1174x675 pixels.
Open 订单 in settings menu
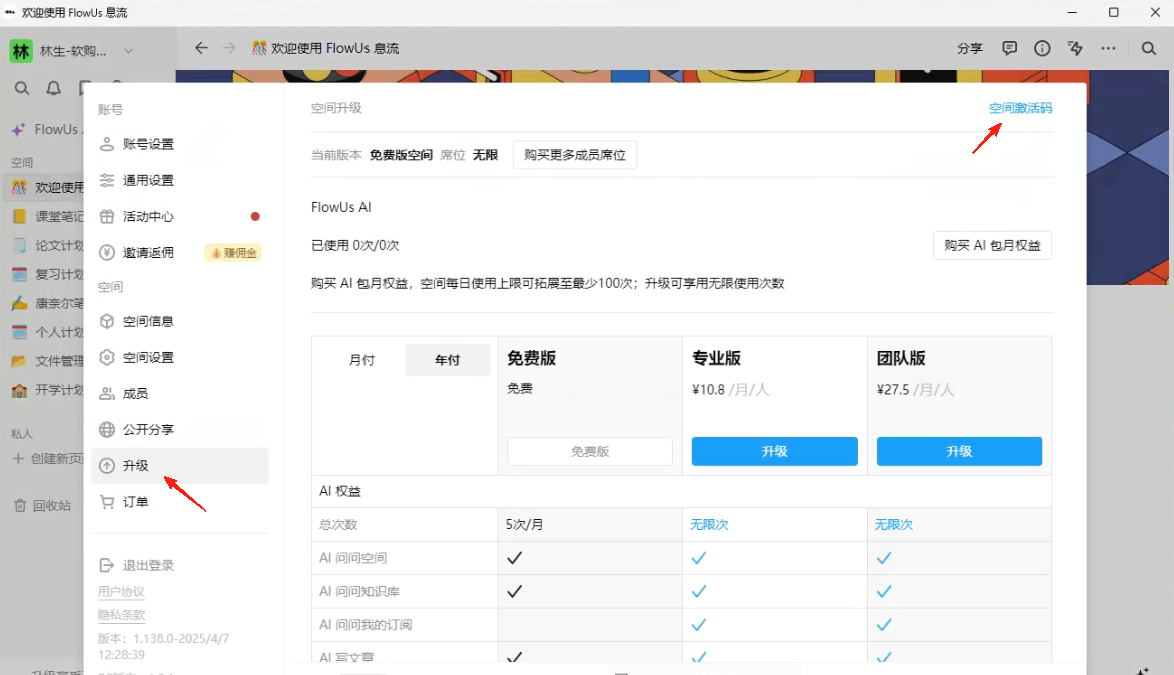pos(180,501)
